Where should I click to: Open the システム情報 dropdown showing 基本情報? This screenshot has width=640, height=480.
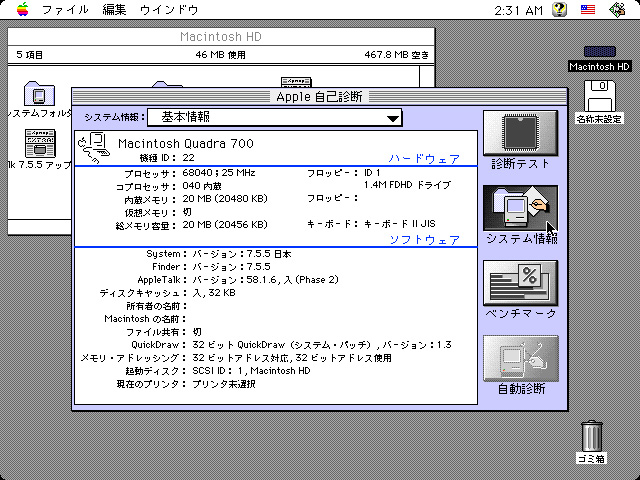(275, 118)
